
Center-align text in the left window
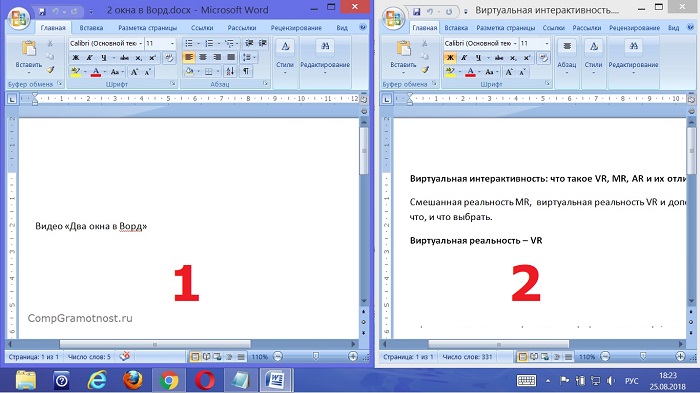point(203,57)
